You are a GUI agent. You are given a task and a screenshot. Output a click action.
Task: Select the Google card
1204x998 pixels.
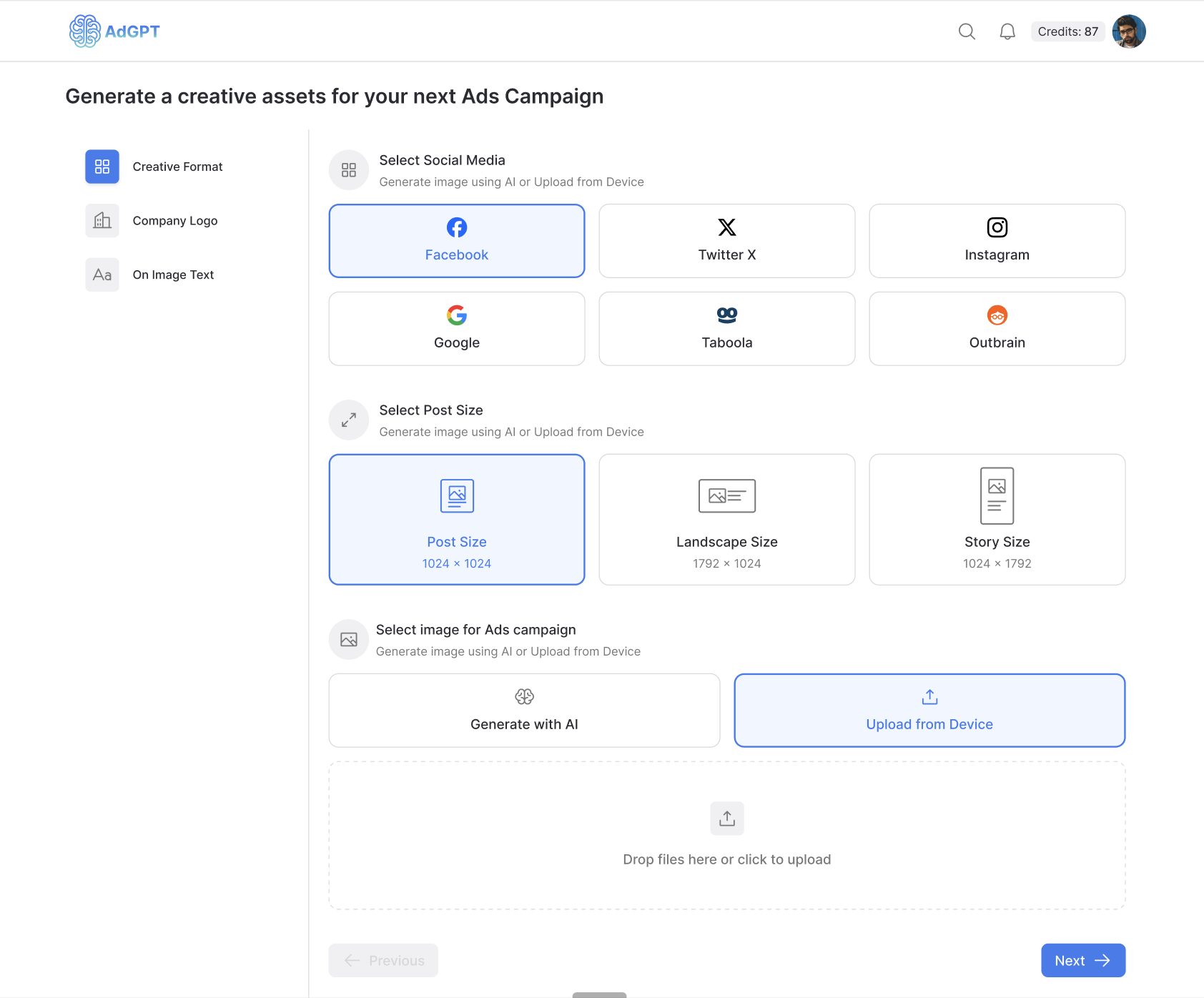tap(457, 329)
